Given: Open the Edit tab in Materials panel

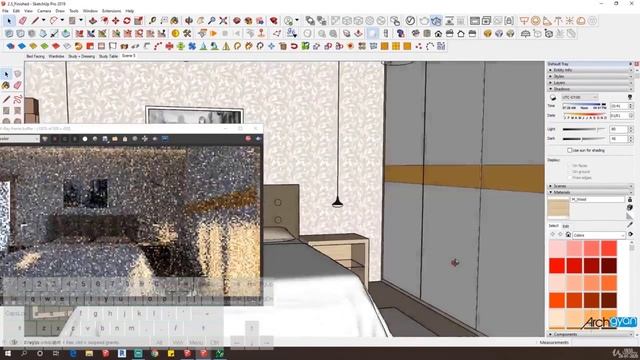Looking at the screenshot, I should click(566, 226).
